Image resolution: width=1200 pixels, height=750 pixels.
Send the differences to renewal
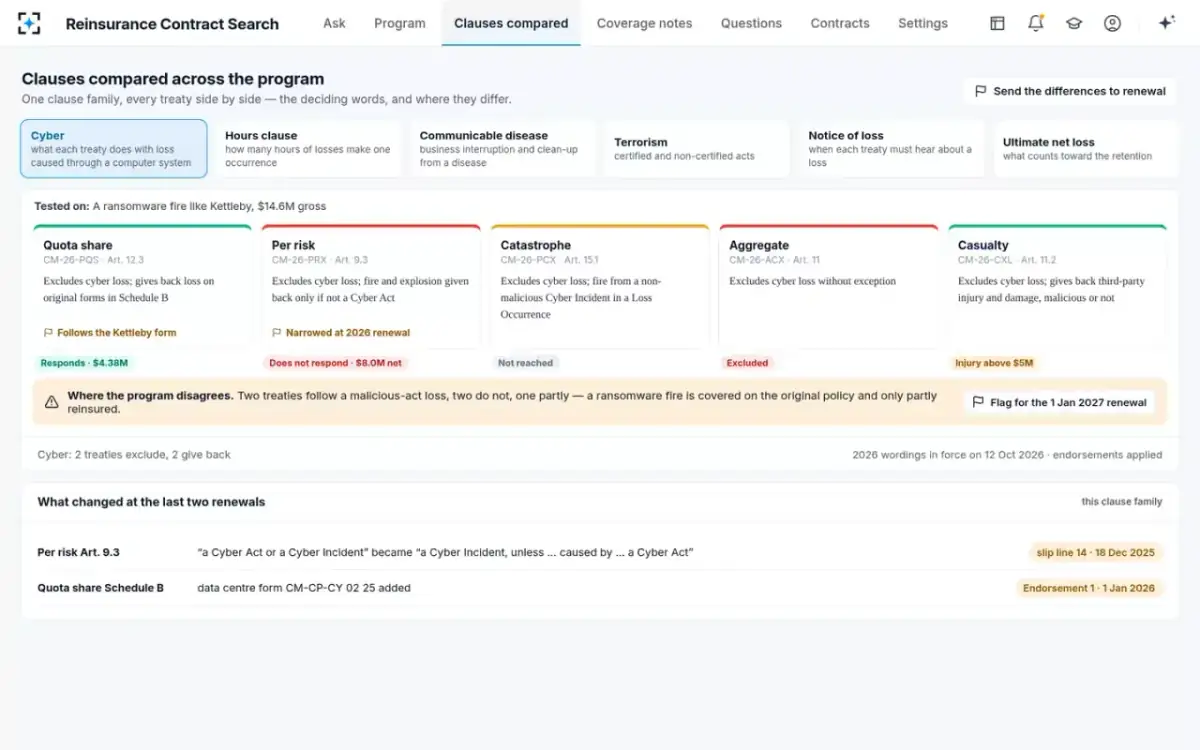pyautogui.click(x=1070, y=91)
